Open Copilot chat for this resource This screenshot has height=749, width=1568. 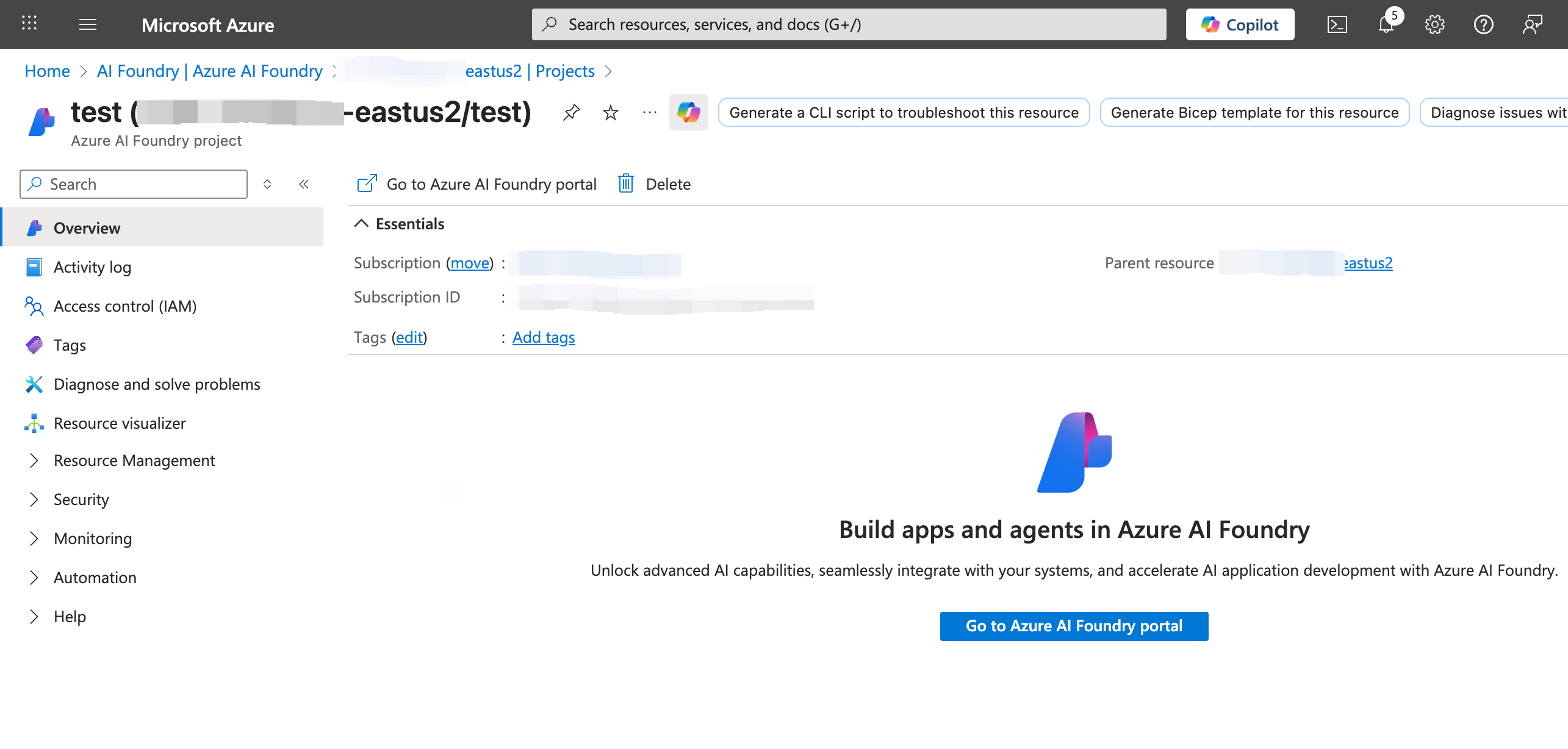pos(688,113)
